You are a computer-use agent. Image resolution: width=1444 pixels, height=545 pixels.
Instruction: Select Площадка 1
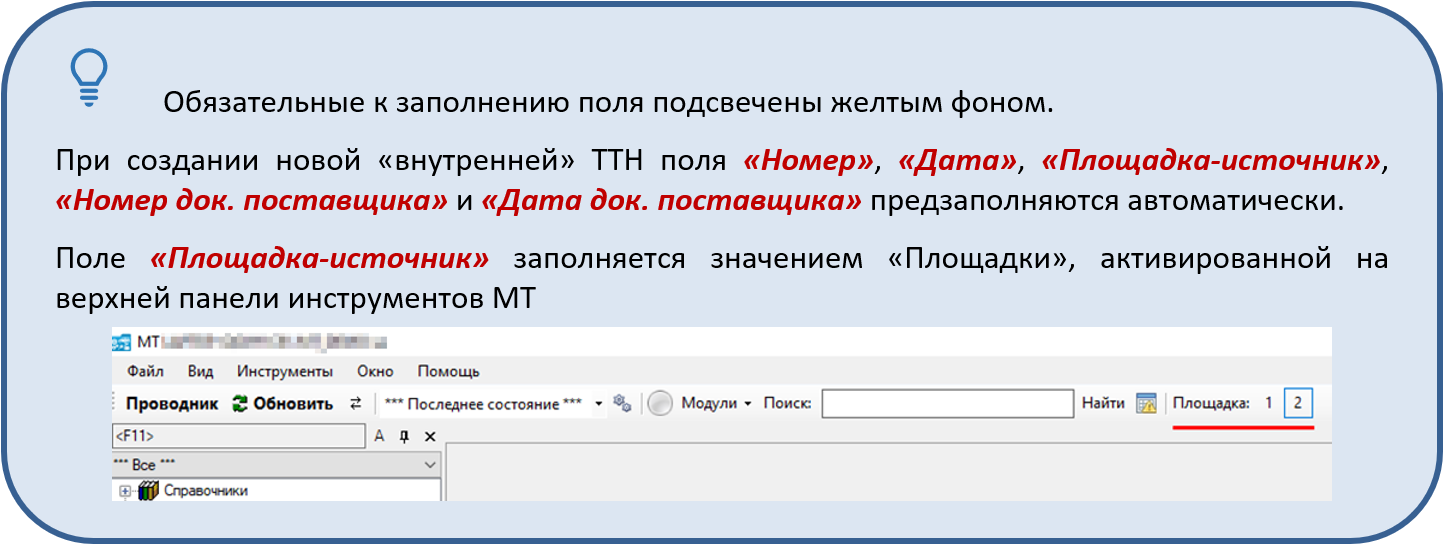pos(1268,404)
